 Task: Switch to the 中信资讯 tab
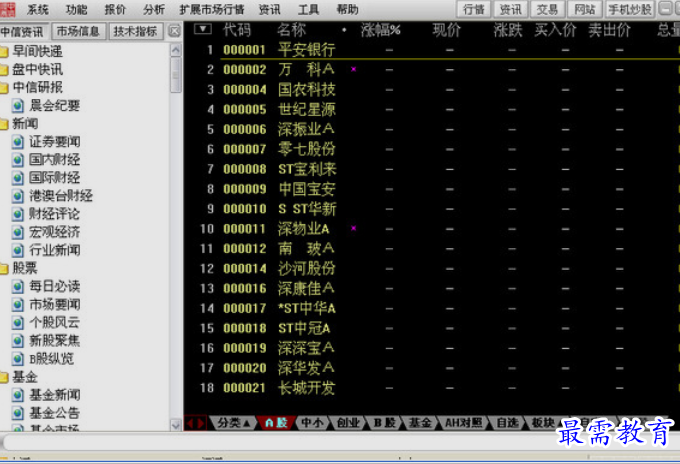pyautogui.click(x=23, y=32)
